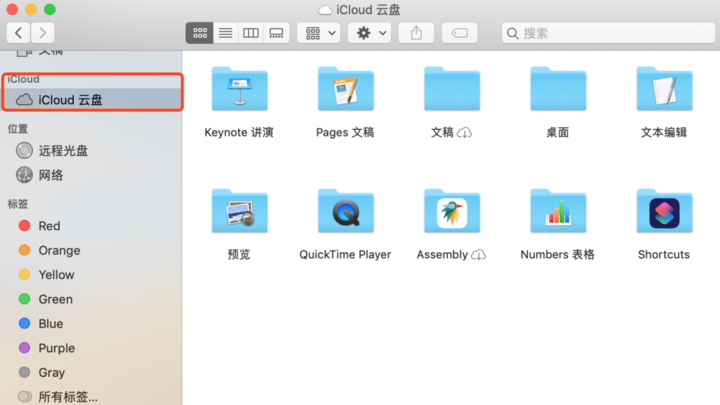
Task: Select the 桌面 folder icon
Action: [558, 89]
